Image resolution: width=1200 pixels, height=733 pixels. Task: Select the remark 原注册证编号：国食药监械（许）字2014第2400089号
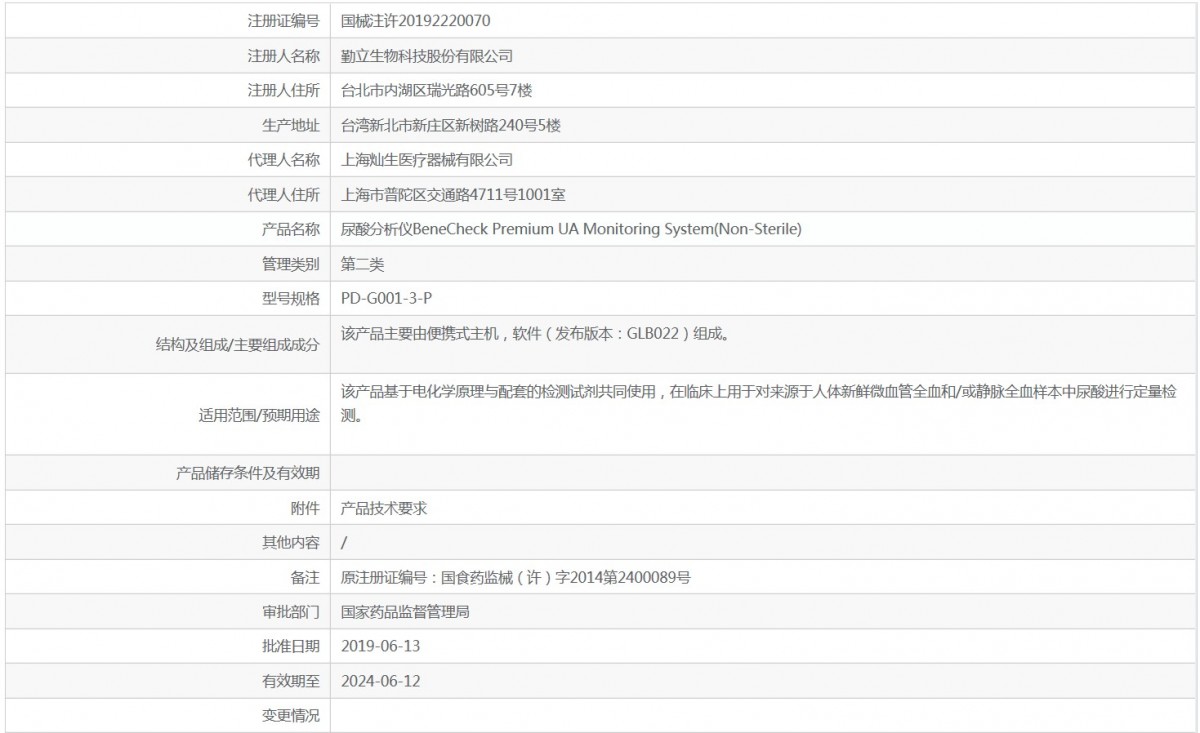(517, 578)
